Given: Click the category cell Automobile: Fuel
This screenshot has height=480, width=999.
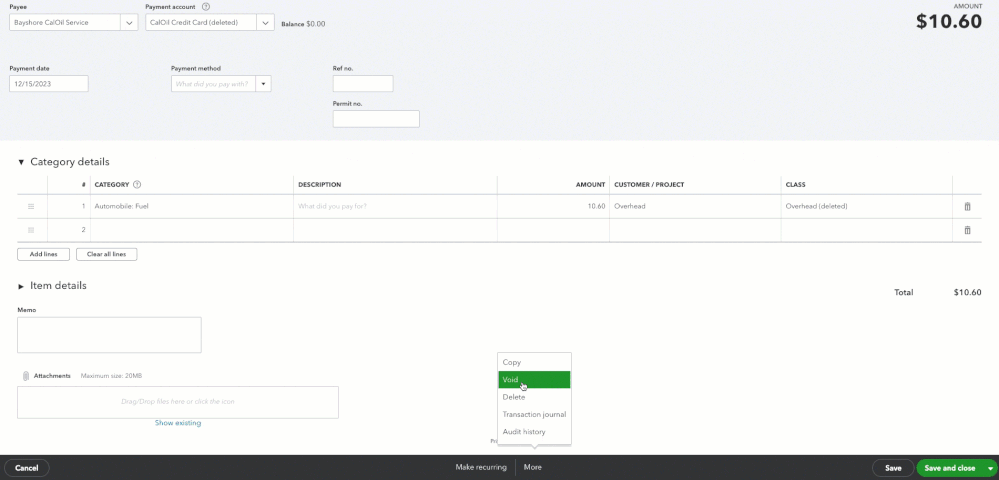Looking at the screenshot, I should [x=192, y=207].
